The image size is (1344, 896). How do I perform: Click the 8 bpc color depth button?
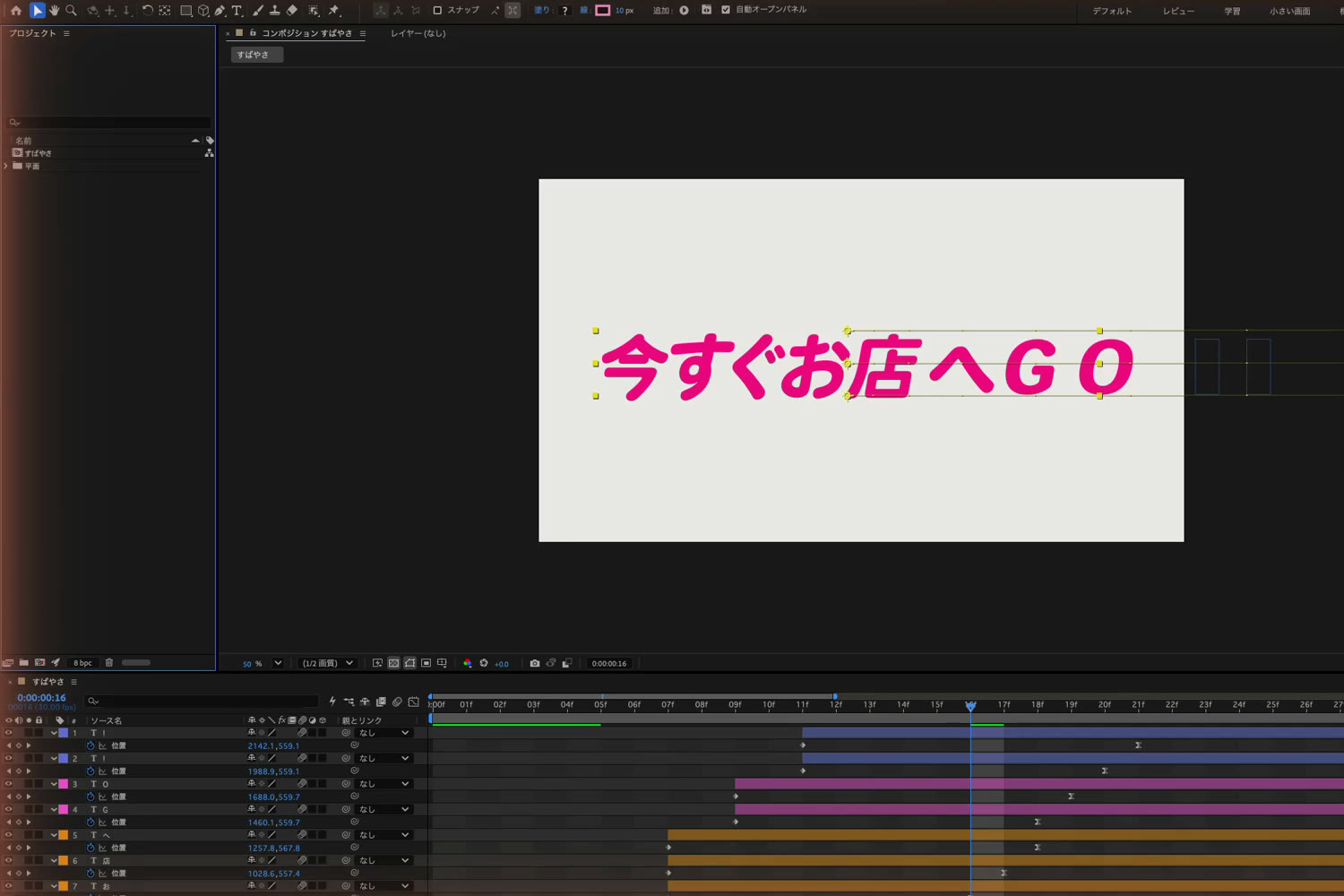click(x=82, y=663)
